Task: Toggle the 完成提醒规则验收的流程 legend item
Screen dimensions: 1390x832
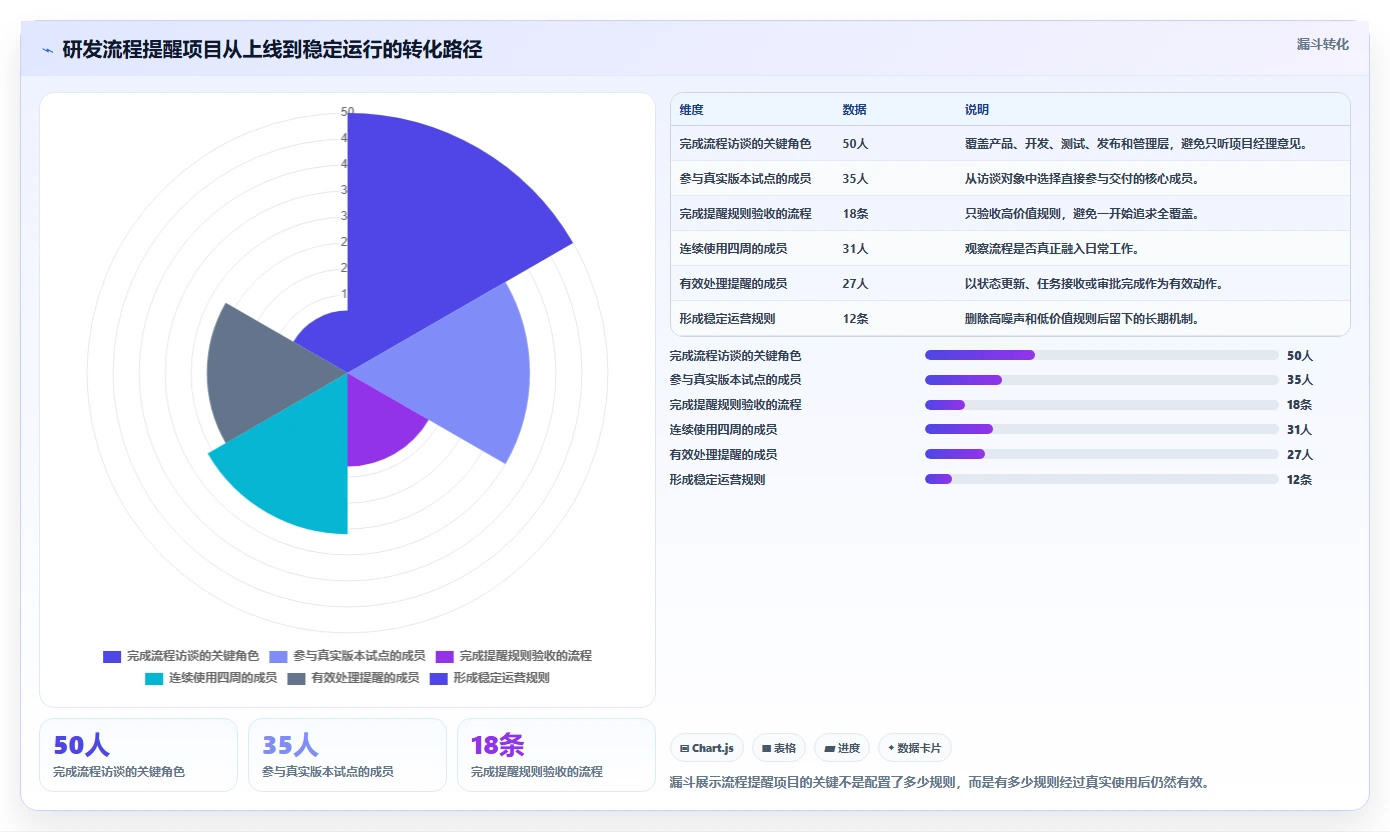Action: click(514, 656)
